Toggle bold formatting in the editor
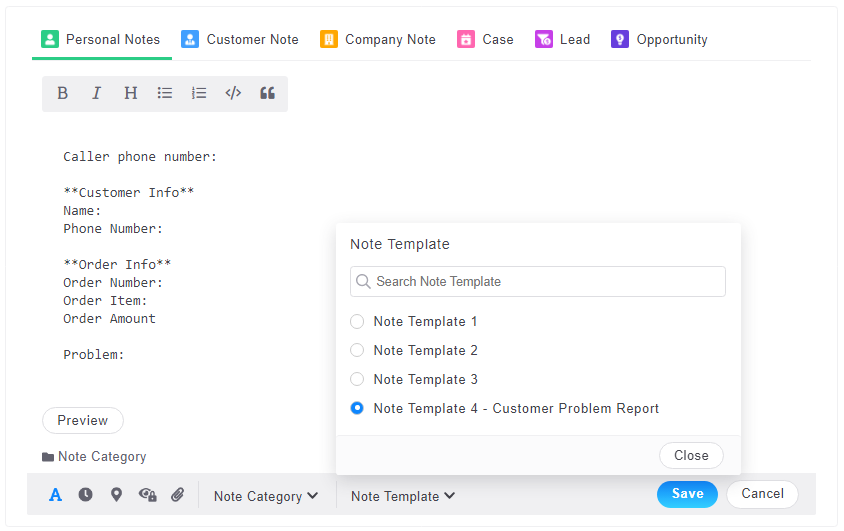The image size is (844, 531). coord(62,93)
